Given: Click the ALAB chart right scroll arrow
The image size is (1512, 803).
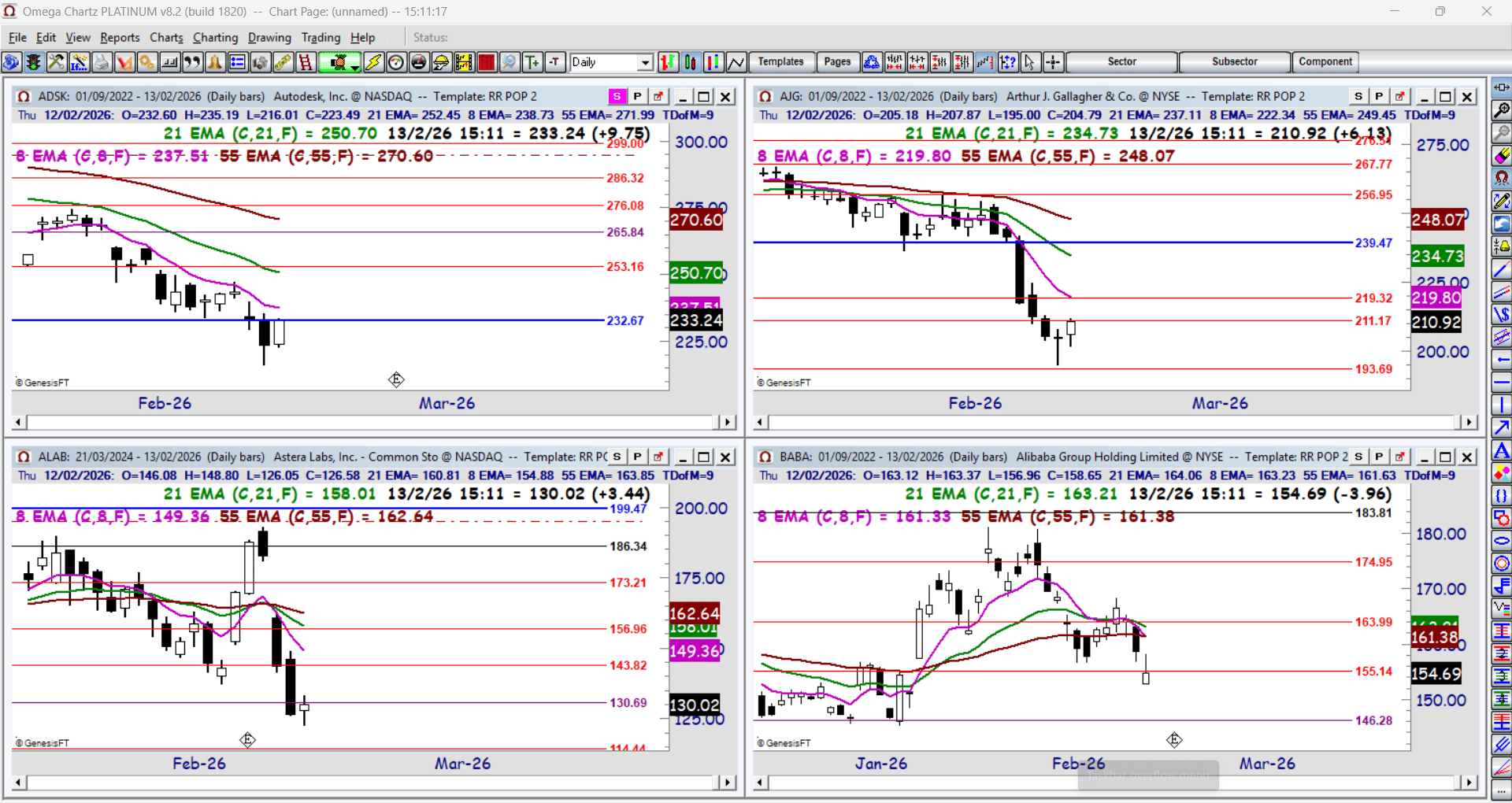Looking at the screenshot, I should click(728, 783).
